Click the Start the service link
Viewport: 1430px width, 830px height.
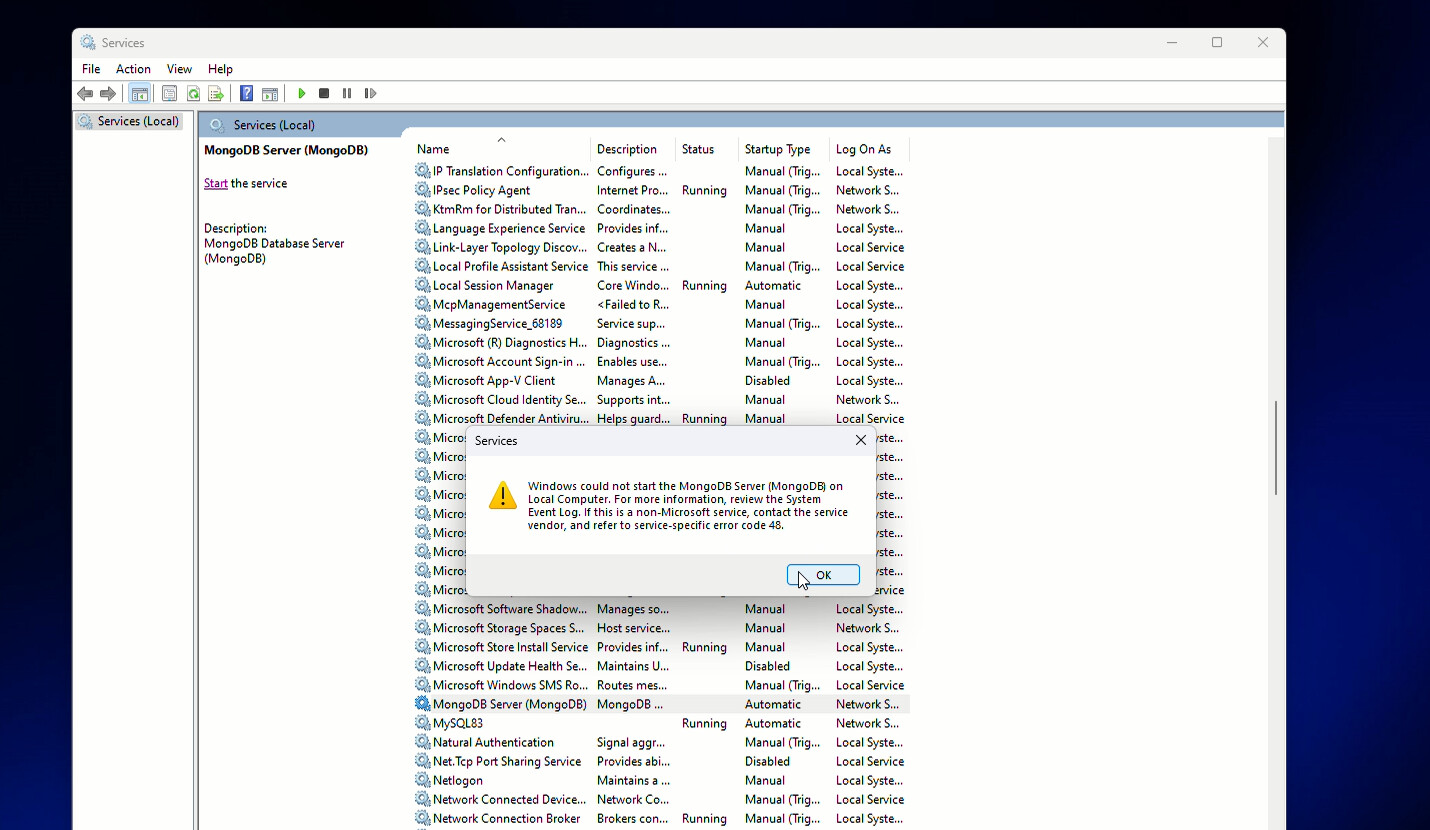coord(216,184)
